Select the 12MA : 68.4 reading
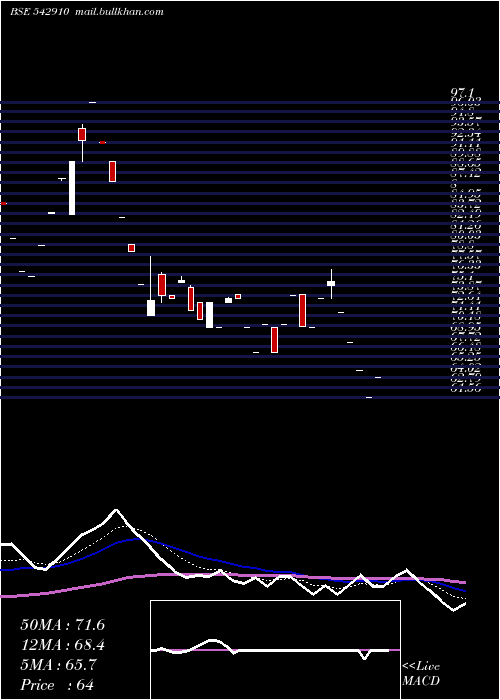 [x=62, y=645]
